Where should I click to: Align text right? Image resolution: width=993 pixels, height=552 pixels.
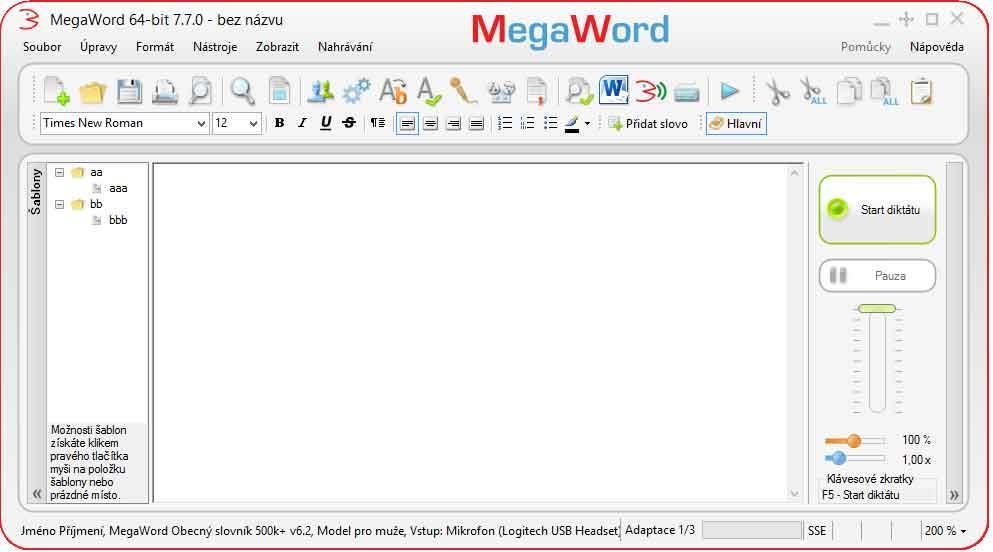pyautogui.click(x=453, y=123)
